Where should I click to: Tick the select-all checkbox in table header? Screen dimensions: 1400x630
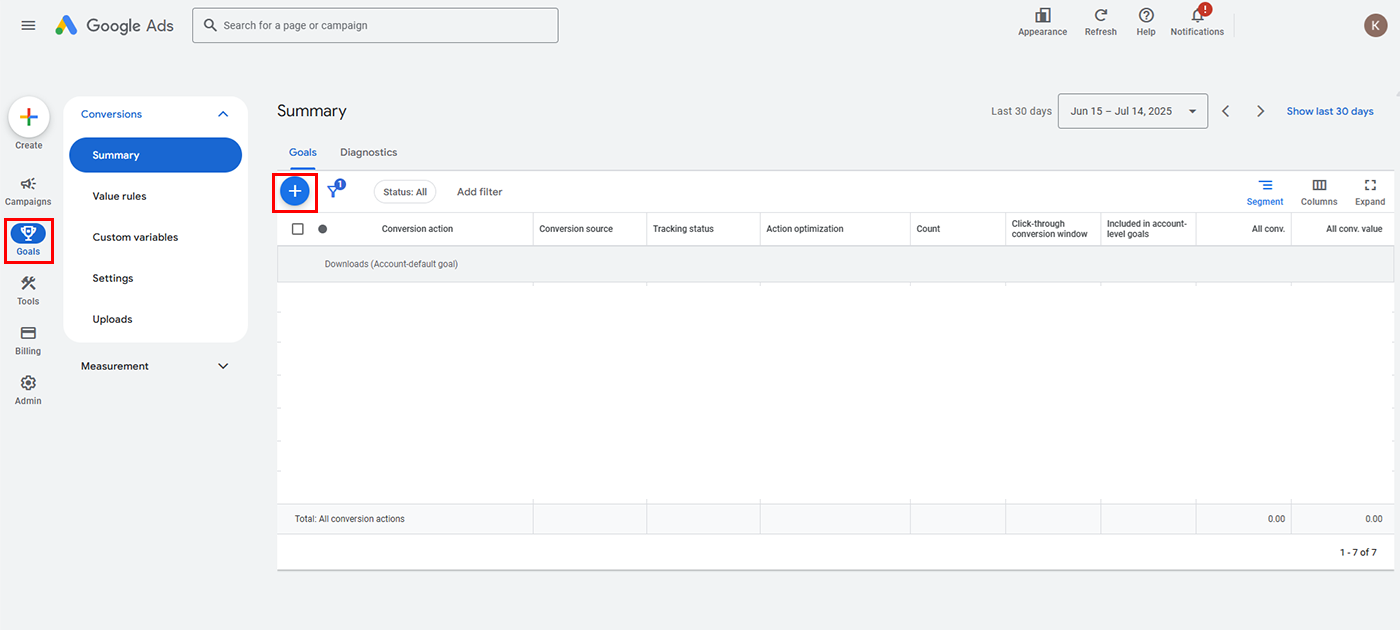click(298, 229)
